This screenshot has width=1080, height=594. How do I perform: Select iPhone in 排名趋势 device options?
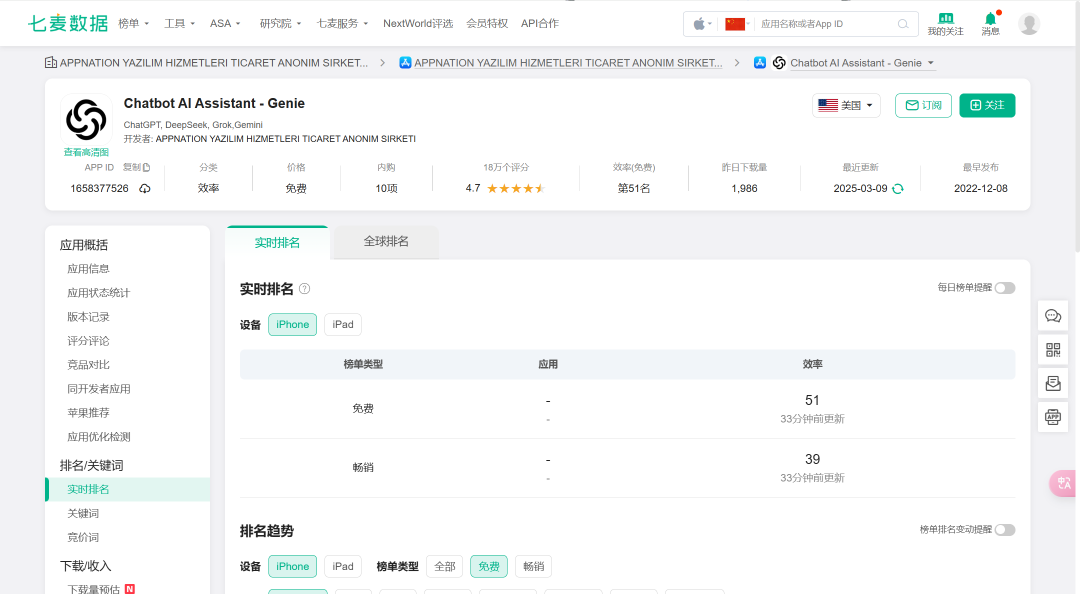tap(292, 566)
